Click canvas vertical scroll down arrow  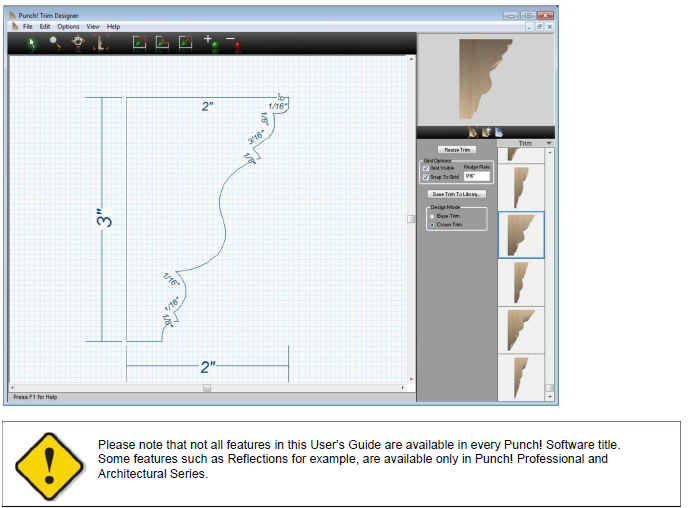(x=411, y=379)
